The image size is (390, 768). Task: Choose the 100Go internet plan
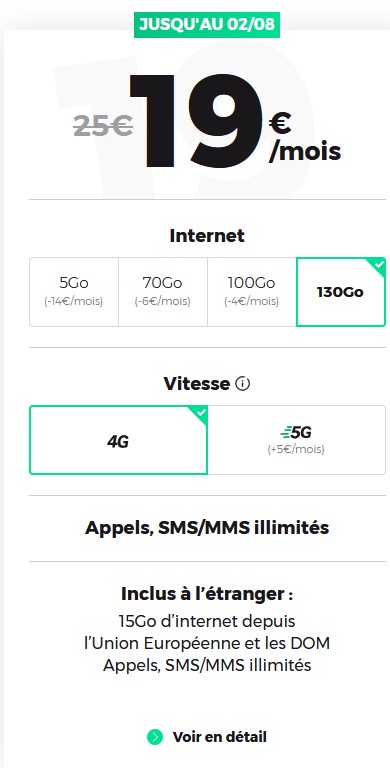(252, 292)
